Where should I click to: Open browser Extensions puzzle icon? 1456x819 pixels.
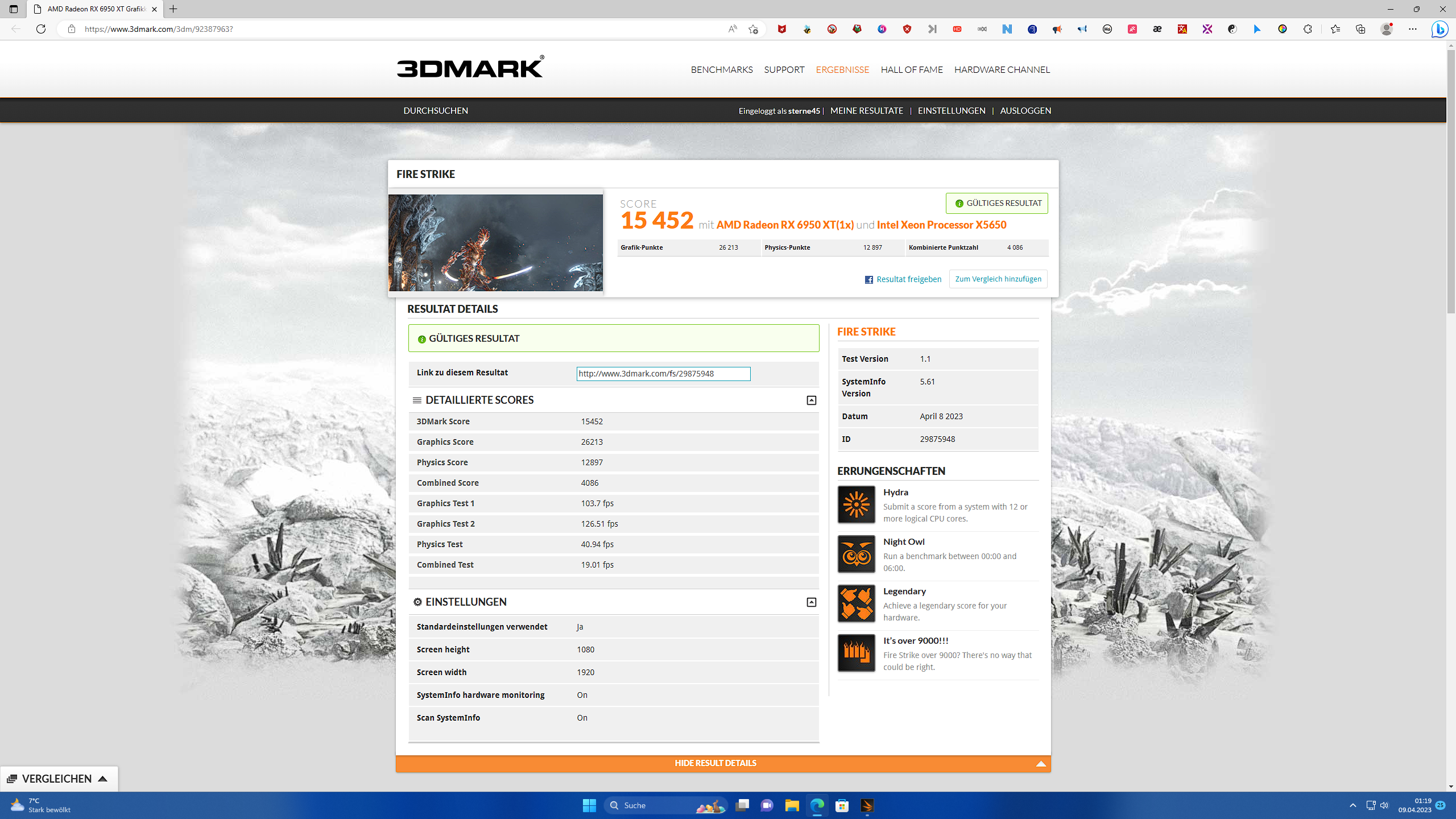point(1308,29)
